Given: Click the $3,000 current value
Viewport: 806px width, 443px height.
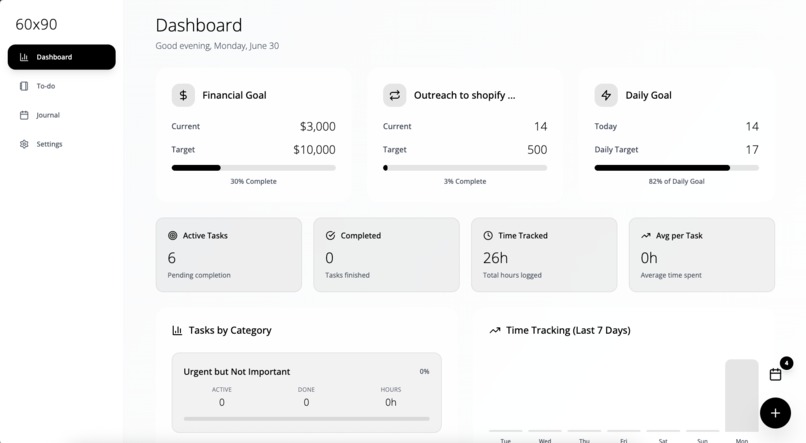Looking at the screenshot, I should pos(318,126).
